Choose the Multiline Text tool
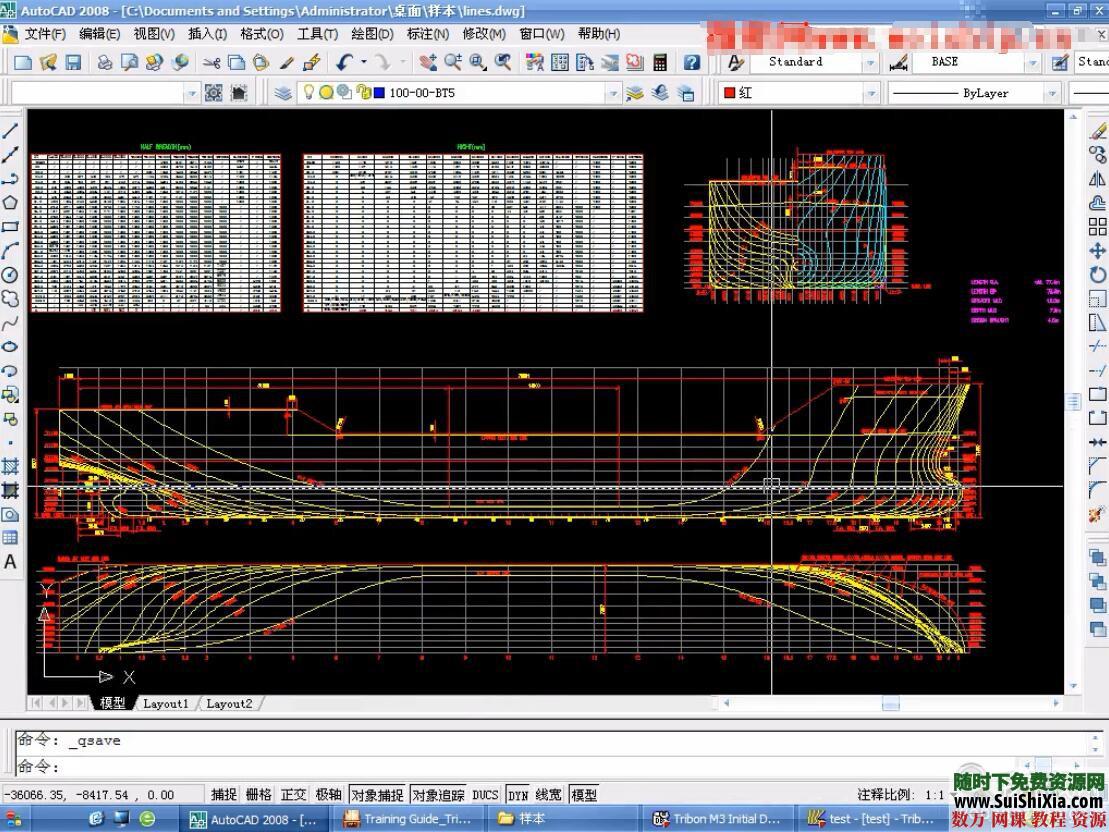This screenshot has height=832, width=1109. (x=10, y=562)
